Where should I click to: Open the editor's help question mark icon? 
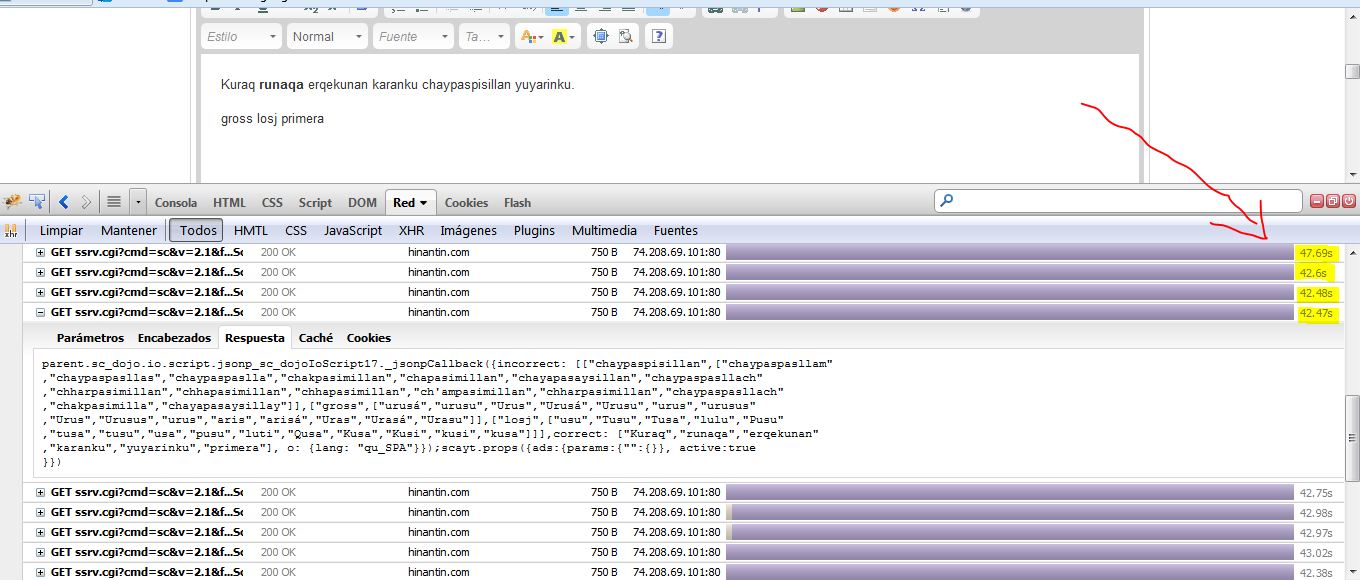[657, 37]
